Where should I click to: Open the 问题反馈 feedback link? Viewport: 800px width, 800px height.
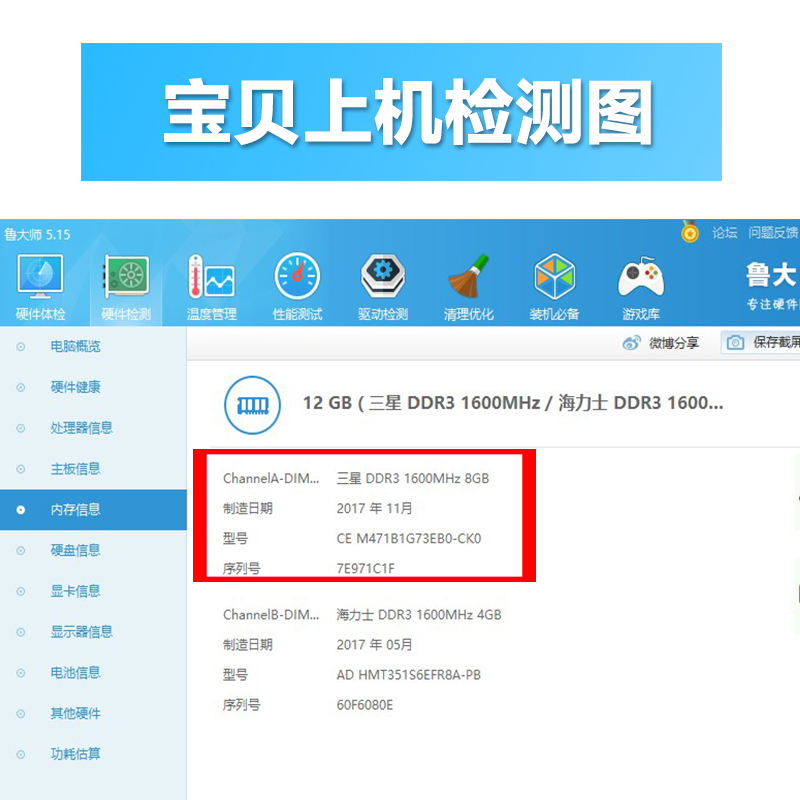click(773, 233)
